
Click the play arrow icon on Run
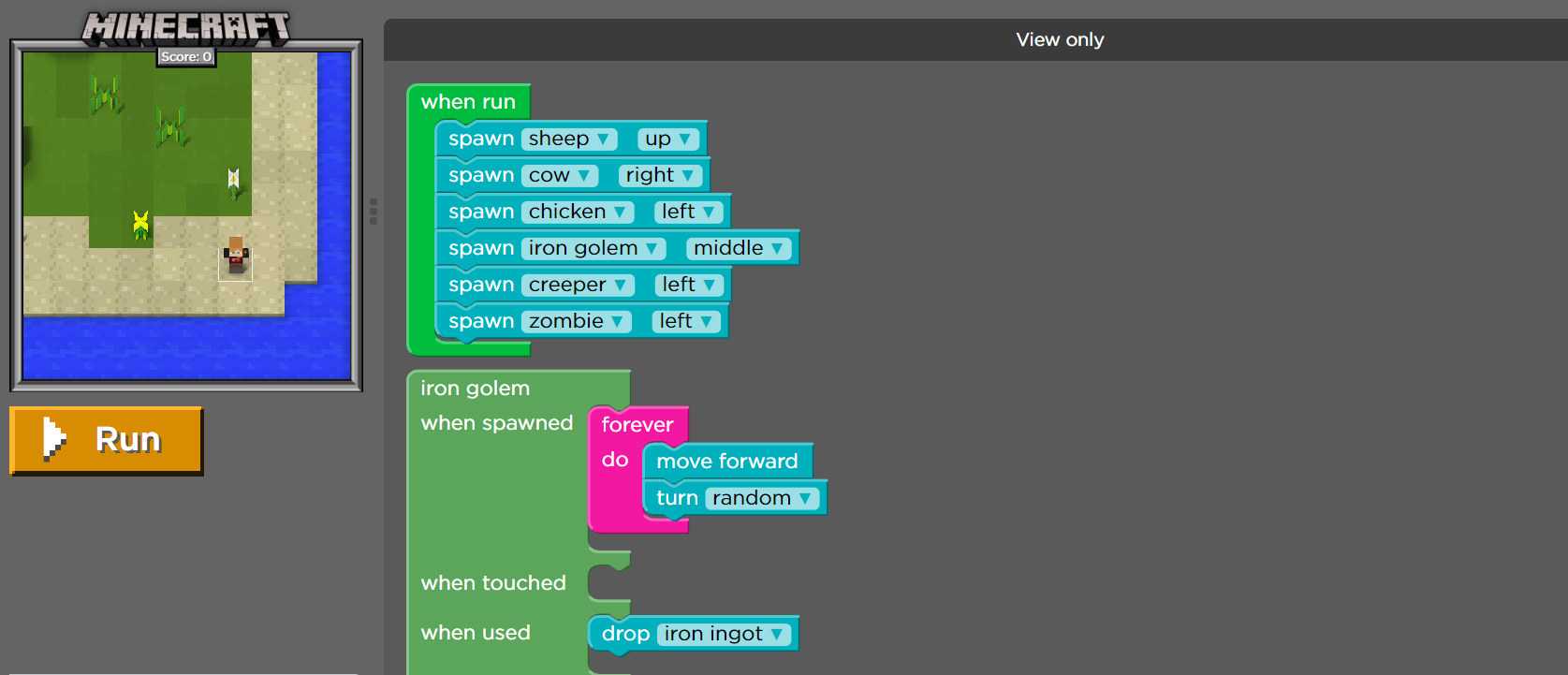54,440
